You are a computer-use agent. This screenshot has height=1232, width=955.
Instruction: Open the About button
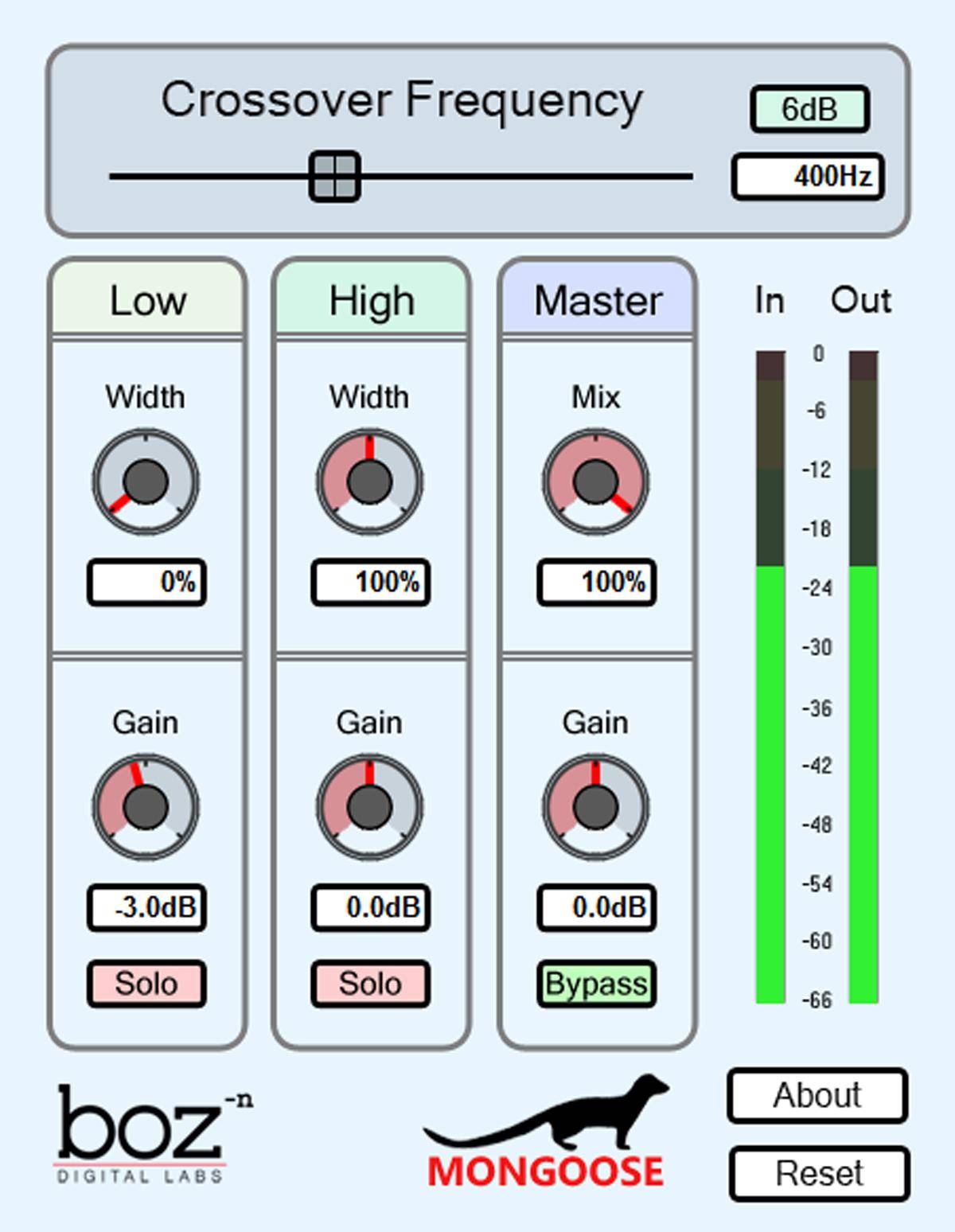click(x=817, y=1095)
